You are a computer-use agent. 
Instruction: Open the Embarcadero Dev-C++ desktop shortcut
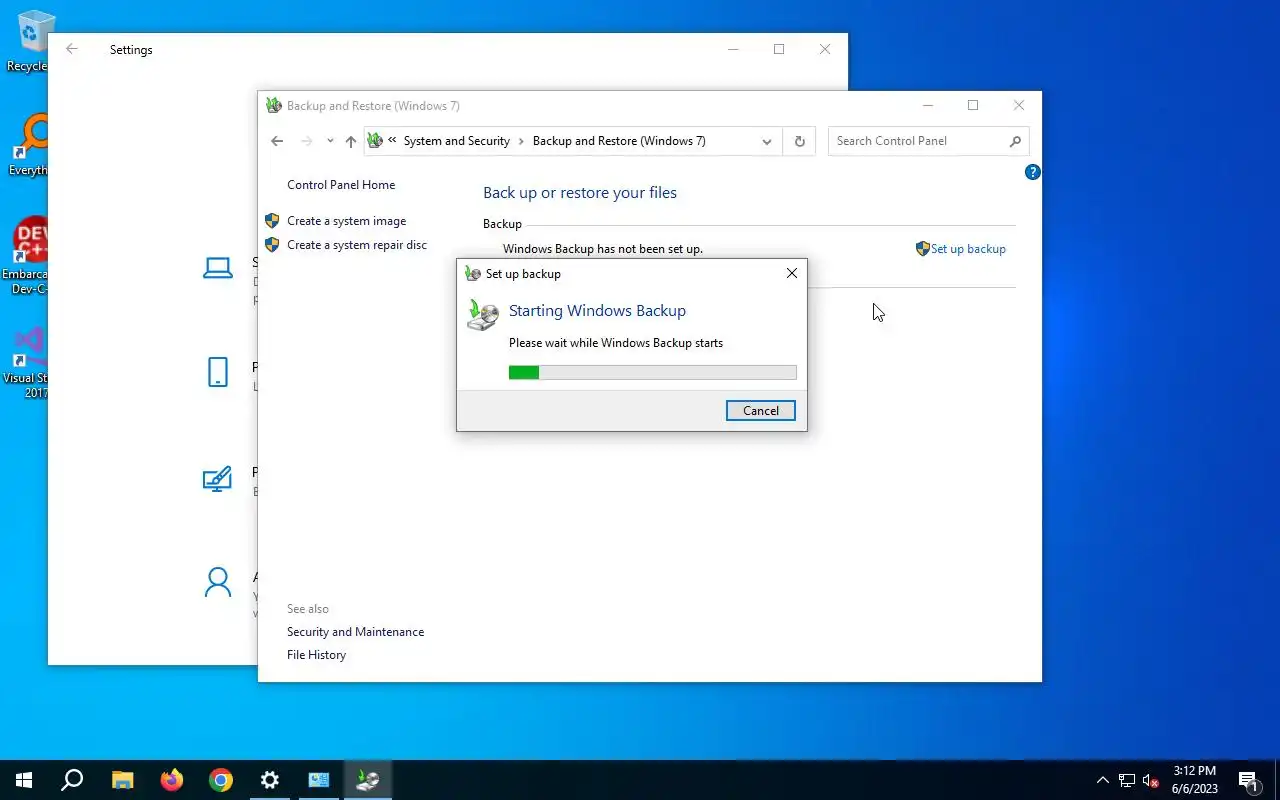(28, 256)
